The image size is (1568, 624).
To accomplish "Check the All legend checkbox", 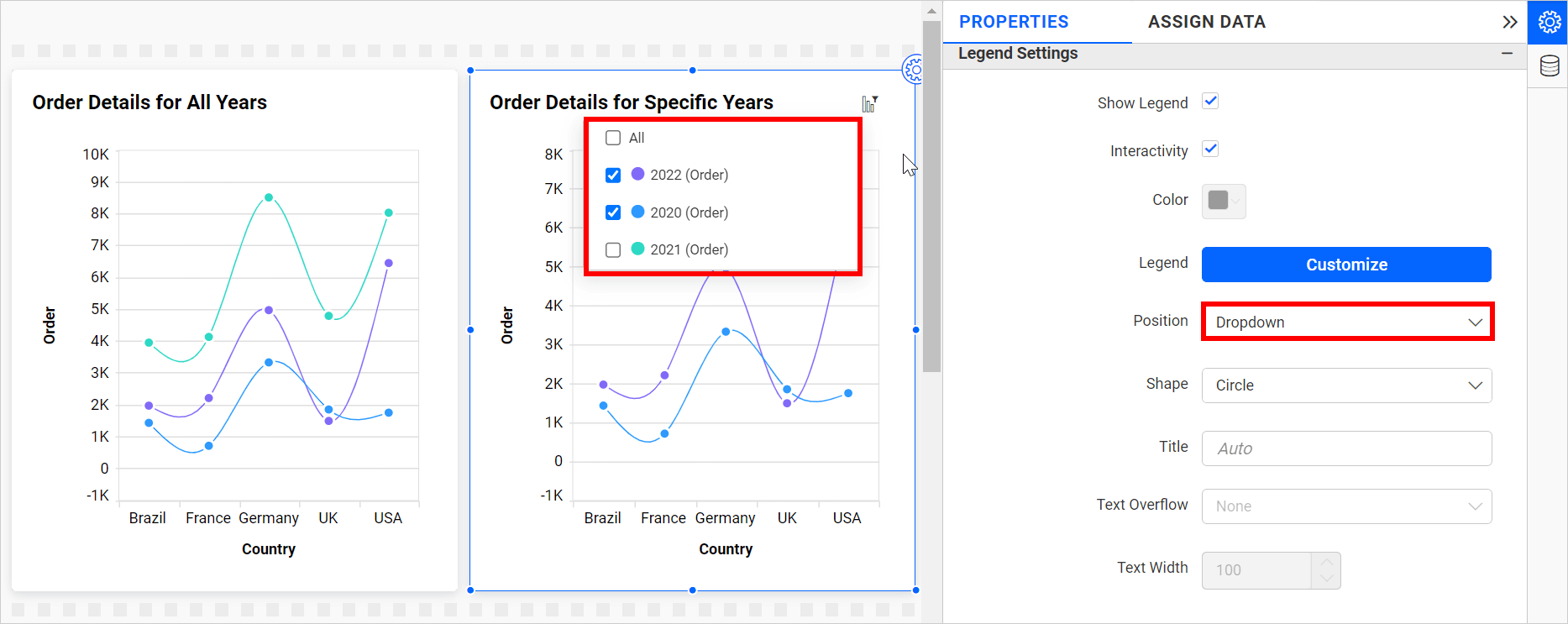I will 613,138.
